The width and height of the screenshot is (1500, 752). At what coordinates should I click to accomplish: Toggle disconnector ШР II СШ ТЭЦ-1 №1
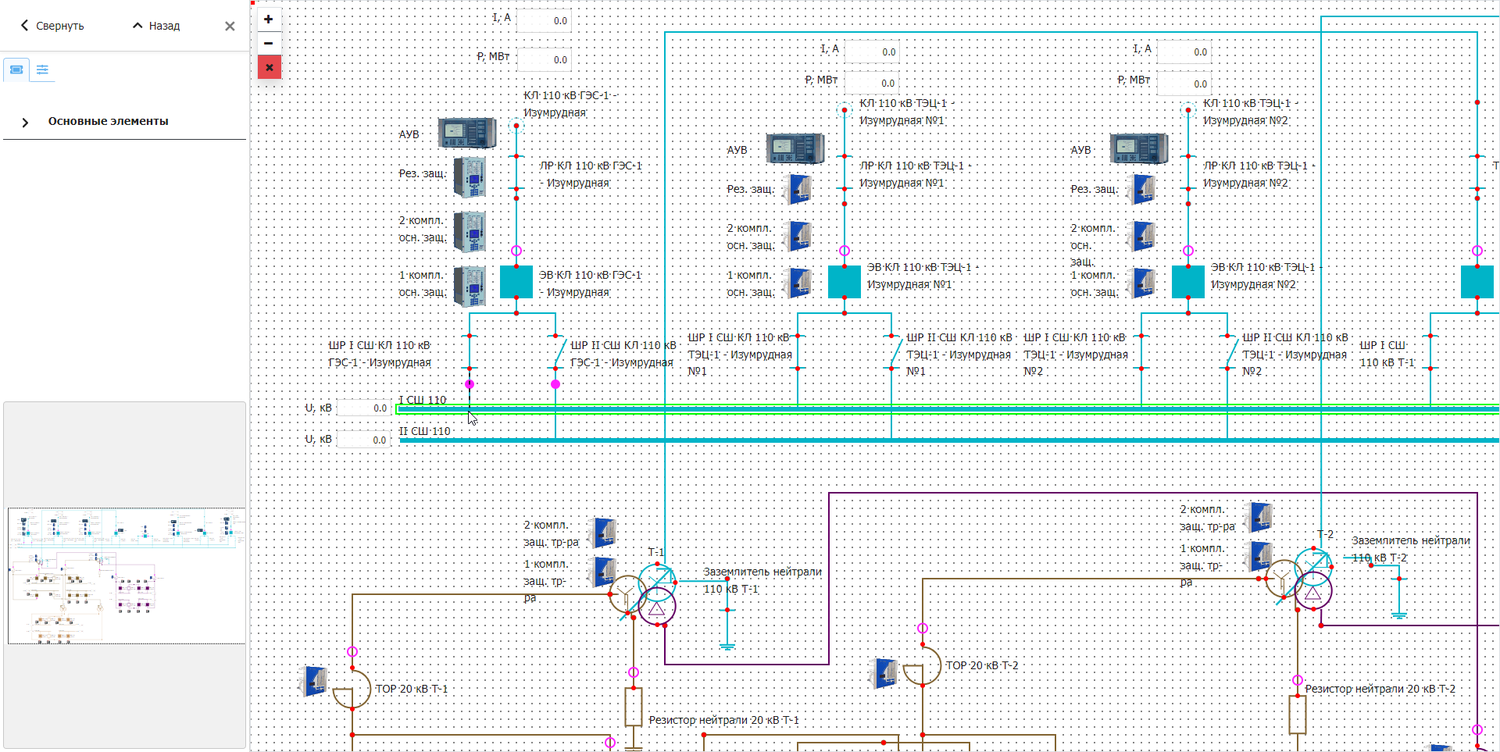(x=892, y=352)
